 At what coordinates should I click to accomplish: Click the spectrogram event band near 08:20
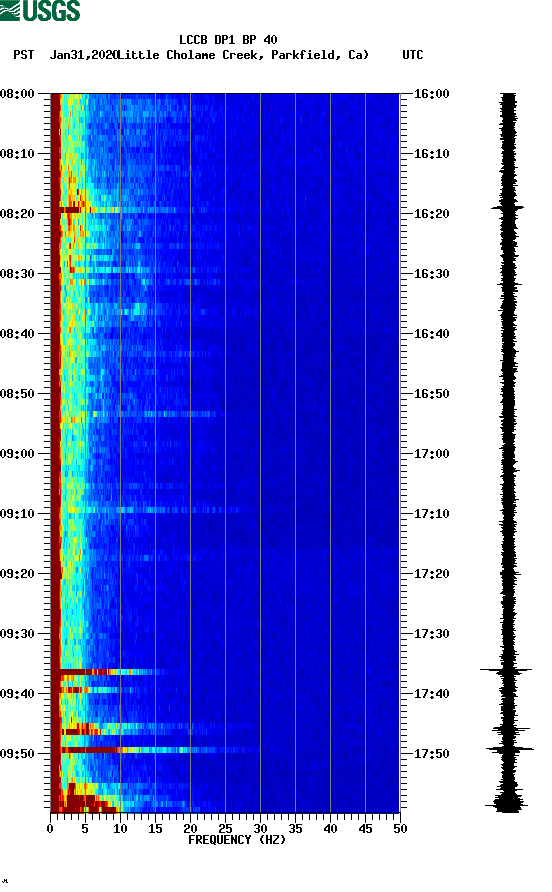pos(120,210)
